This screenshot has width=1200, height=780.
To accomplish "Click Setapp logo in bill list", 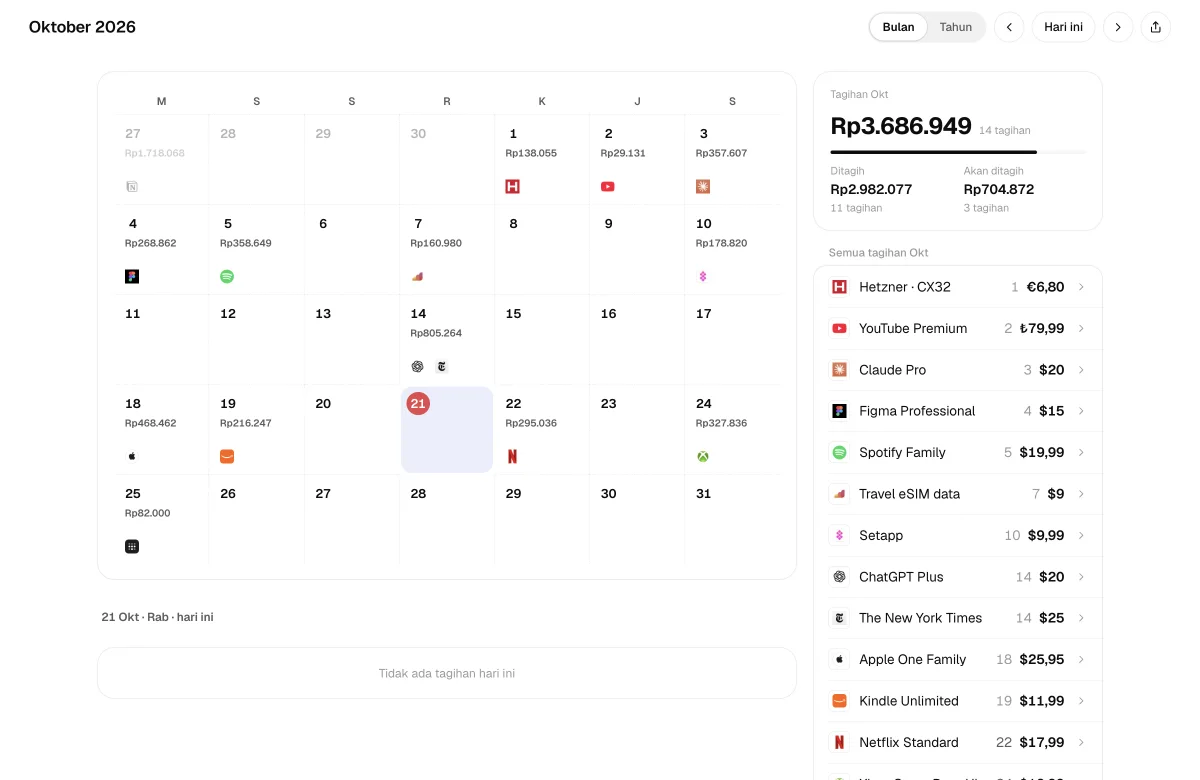I will pos(840,535).
